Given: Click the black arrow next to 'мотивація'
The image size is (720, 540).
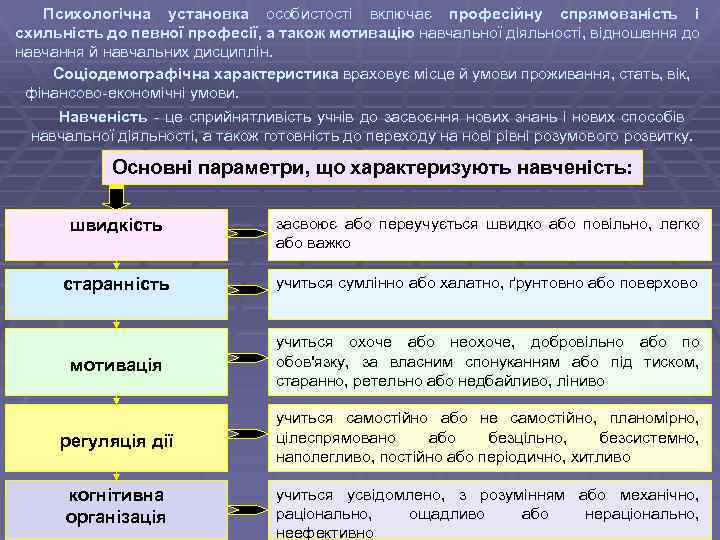Looking at the screenshot, I should [x=248, y=358].
